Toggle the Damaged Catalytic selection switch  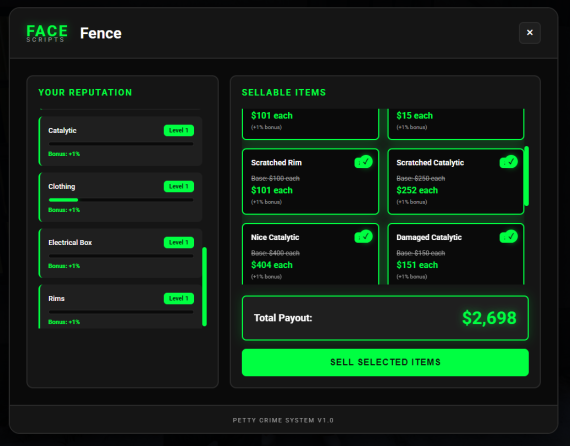click(509, 237)
